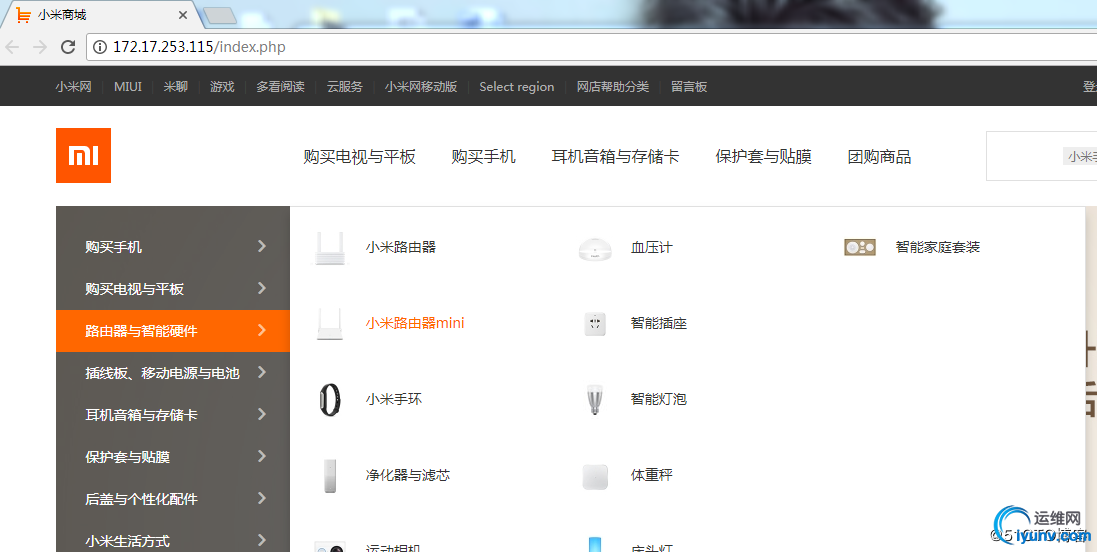Image resolution: width=1097 pixels, height=552 pixels.
Task: Click the Select region link
Action: [517, 87]
